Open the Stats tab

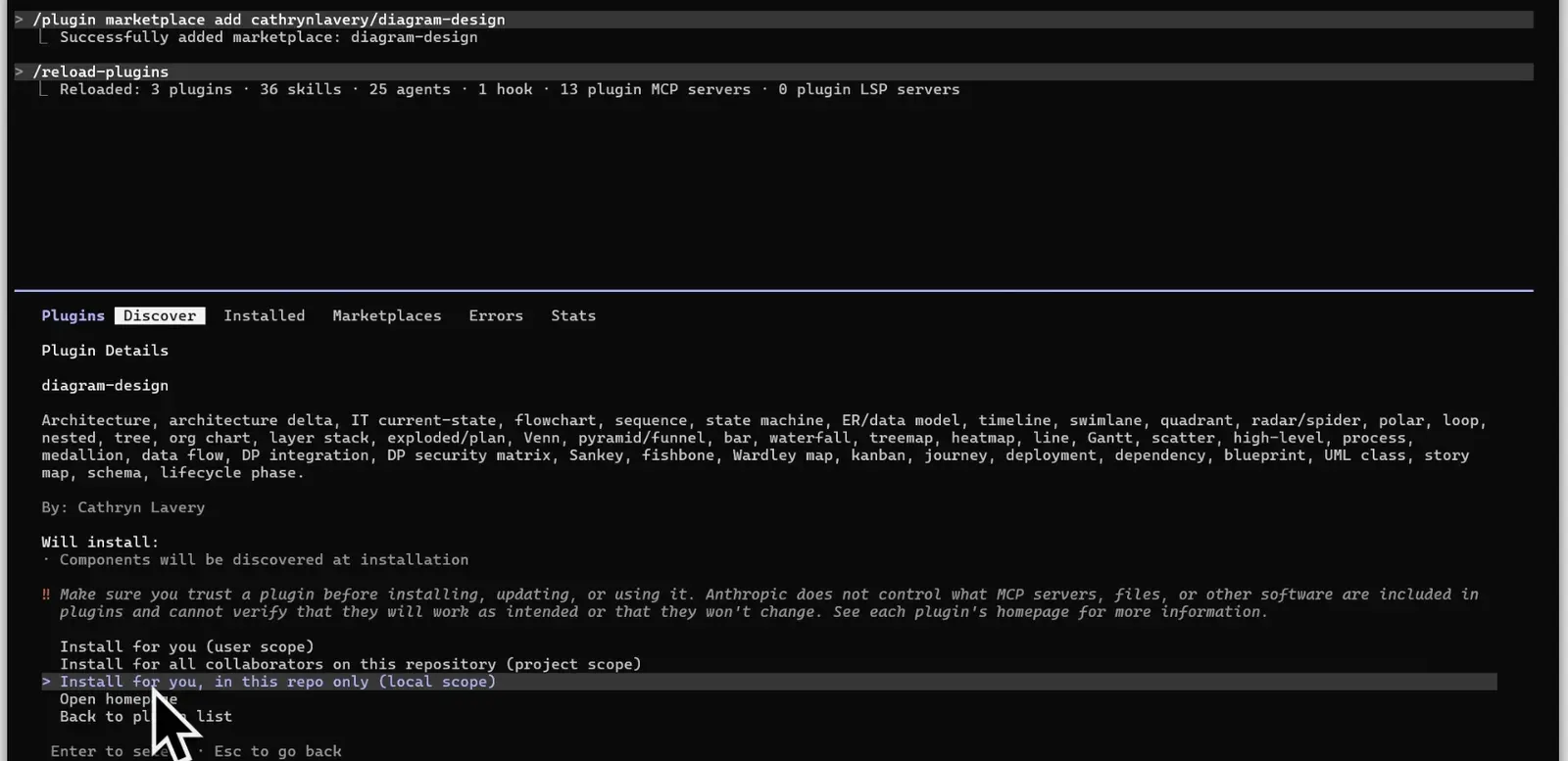coord(573,315)
